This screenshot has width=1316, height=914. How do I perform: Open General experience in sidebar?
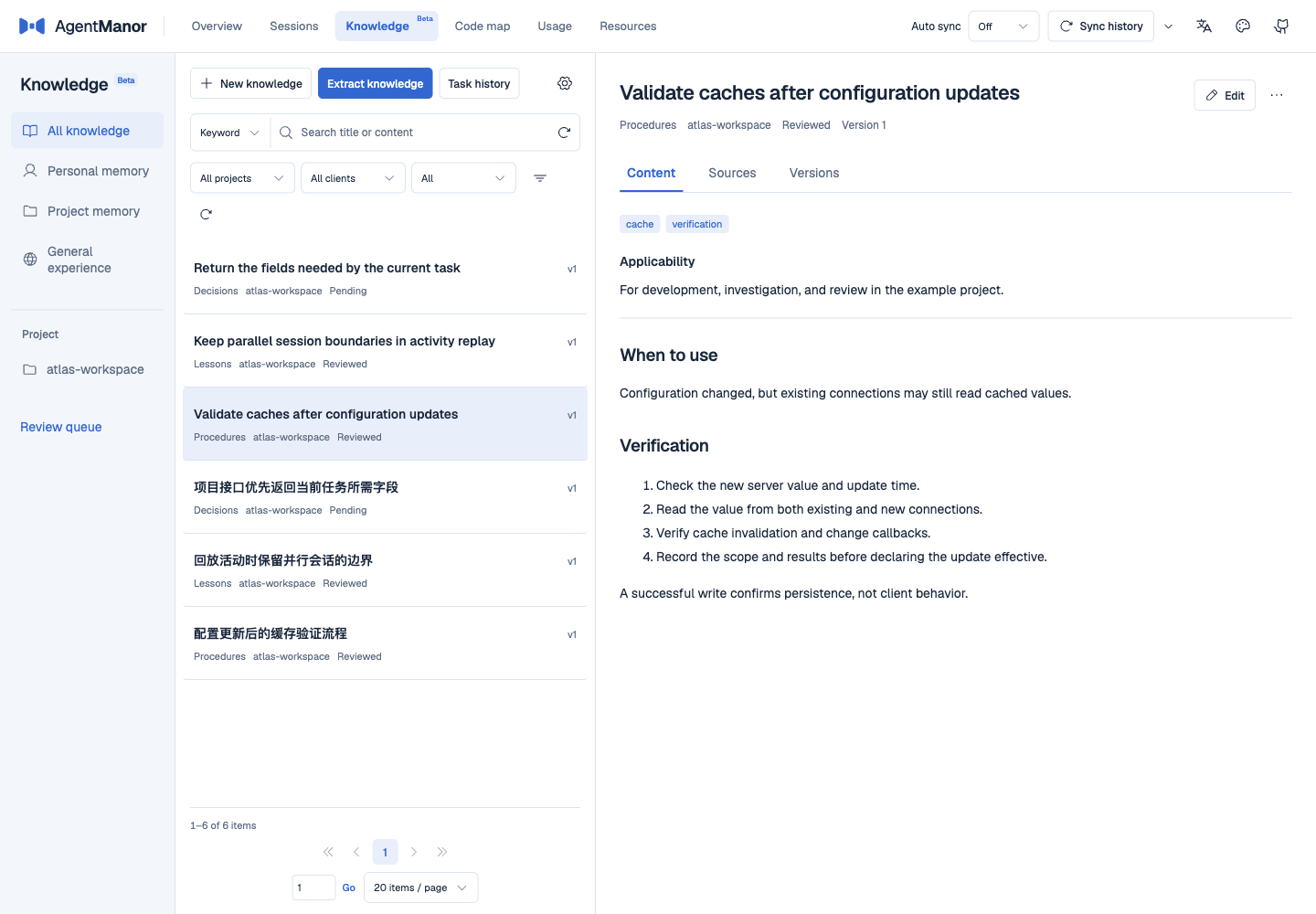(87, 260)
